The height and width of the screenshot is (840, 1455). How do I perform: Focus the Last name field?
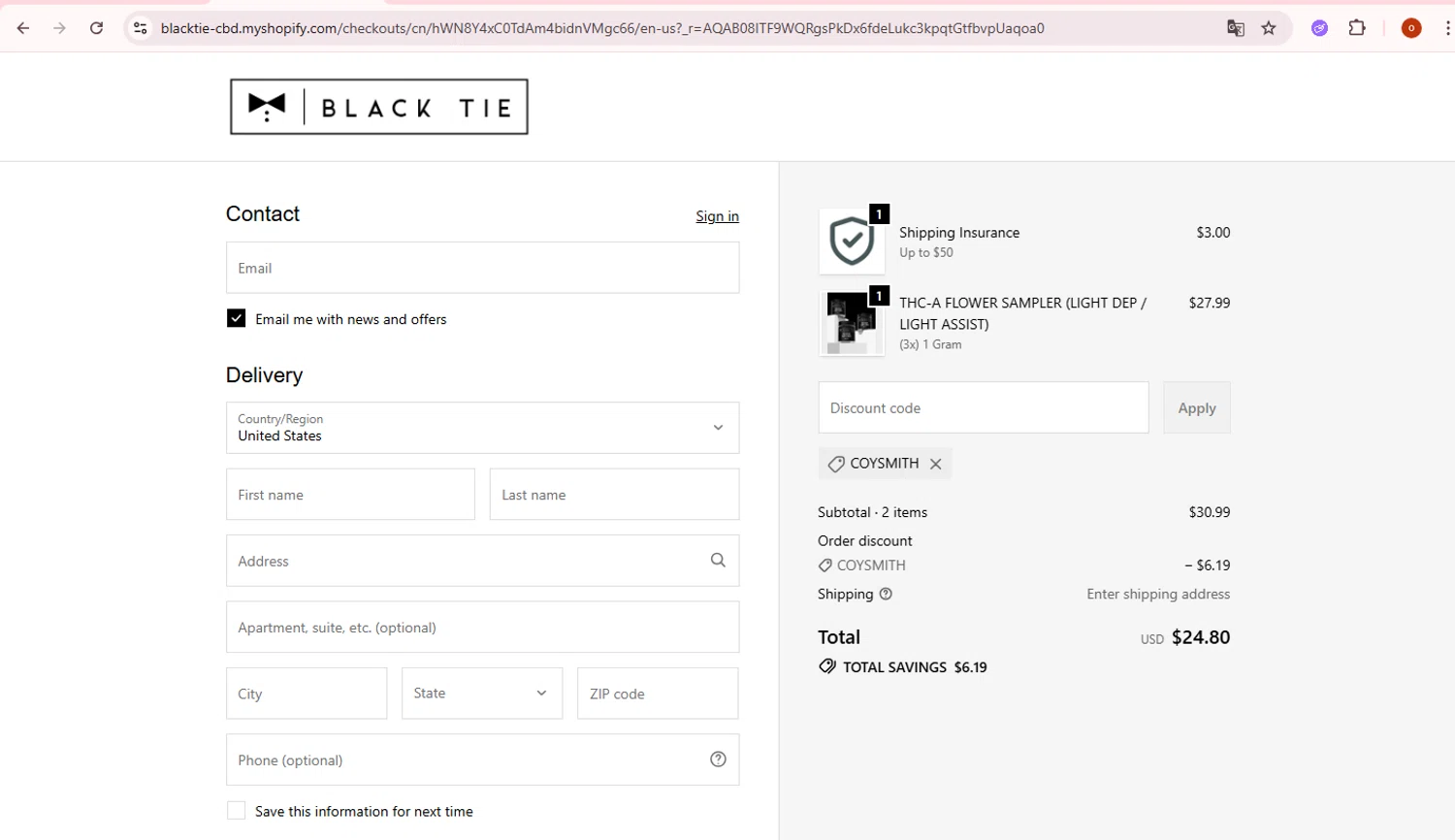click(x=614, y=495)
